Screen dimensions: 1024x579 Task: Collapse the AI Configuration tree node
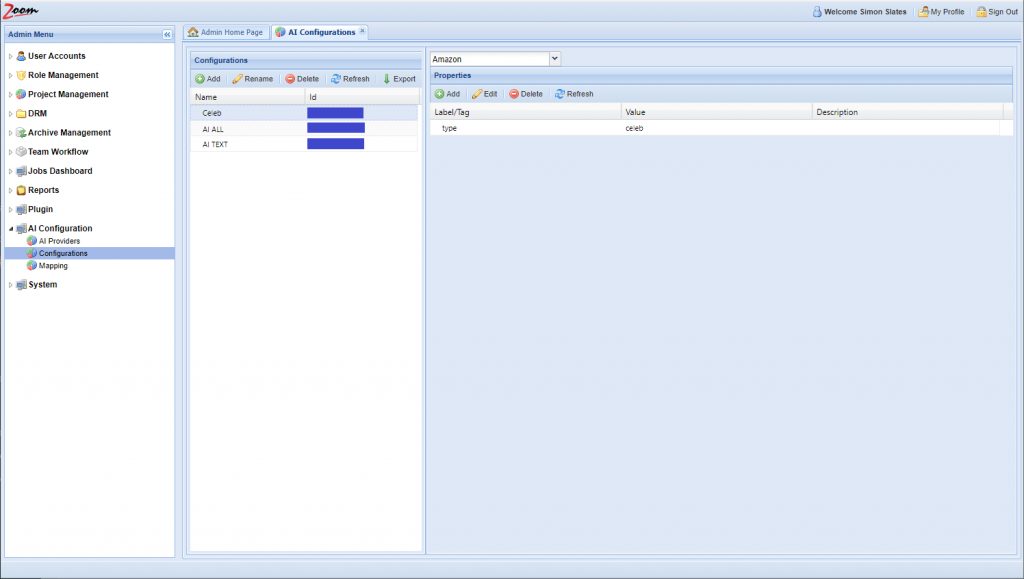(x=10, y=229)
